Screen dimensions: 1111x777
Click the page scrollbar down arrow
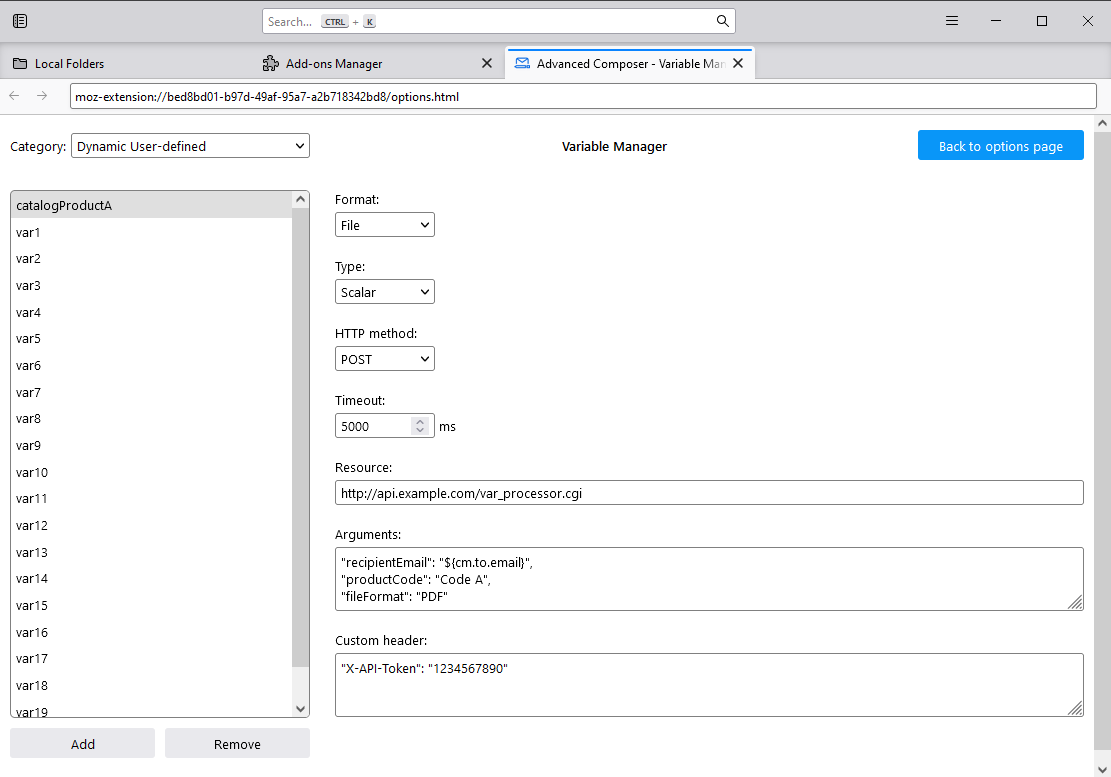1102,769
